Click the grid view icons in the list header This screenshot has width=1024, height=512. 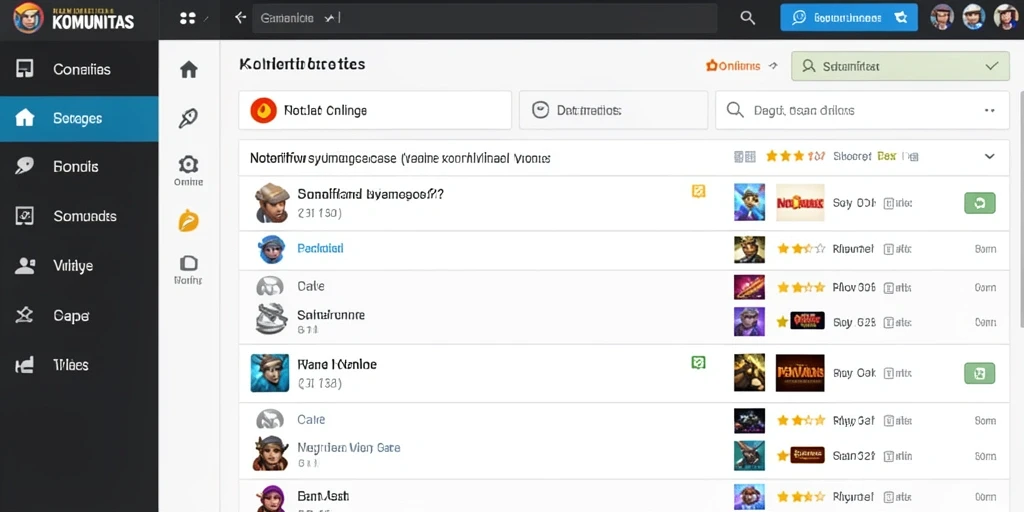click(x=744, y=157)
